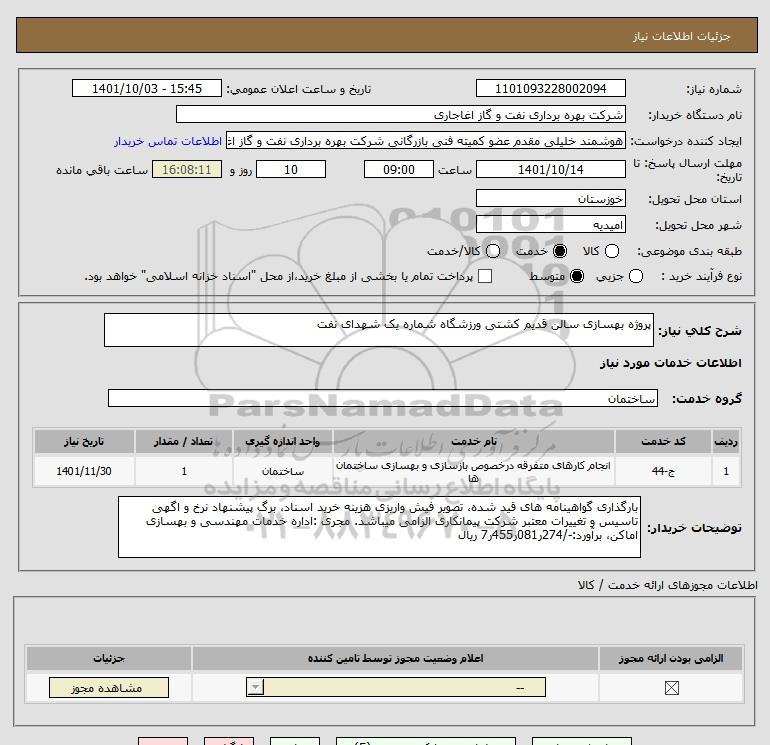Open the اطلاعات تماس خریدار link
This screenshot has height=745, width=770.
click(x=168, y=141)
